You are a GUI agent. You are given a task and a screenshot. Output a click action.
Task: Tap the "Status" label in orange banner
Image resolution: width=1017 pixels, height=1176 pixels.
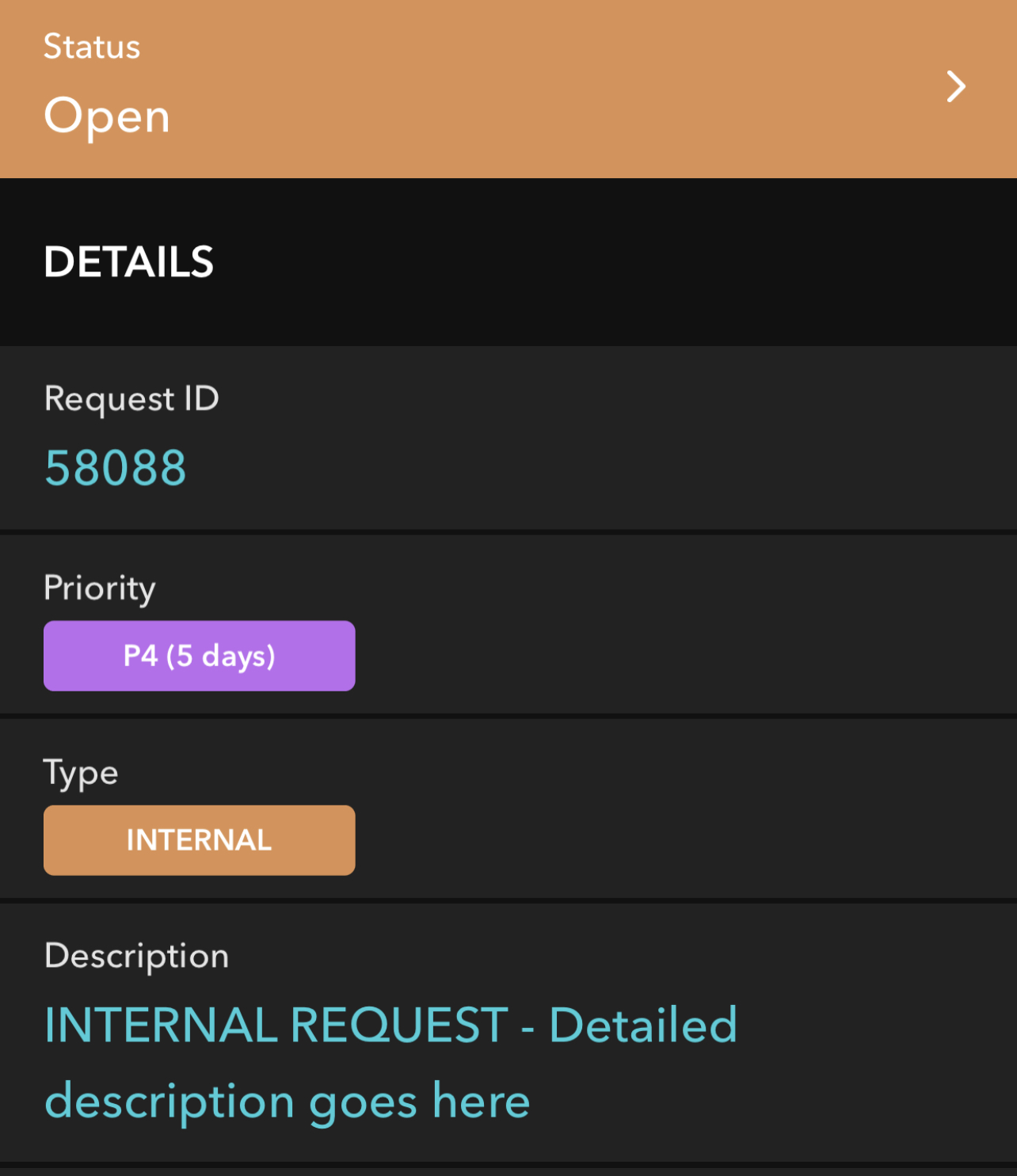click(92, 47)
